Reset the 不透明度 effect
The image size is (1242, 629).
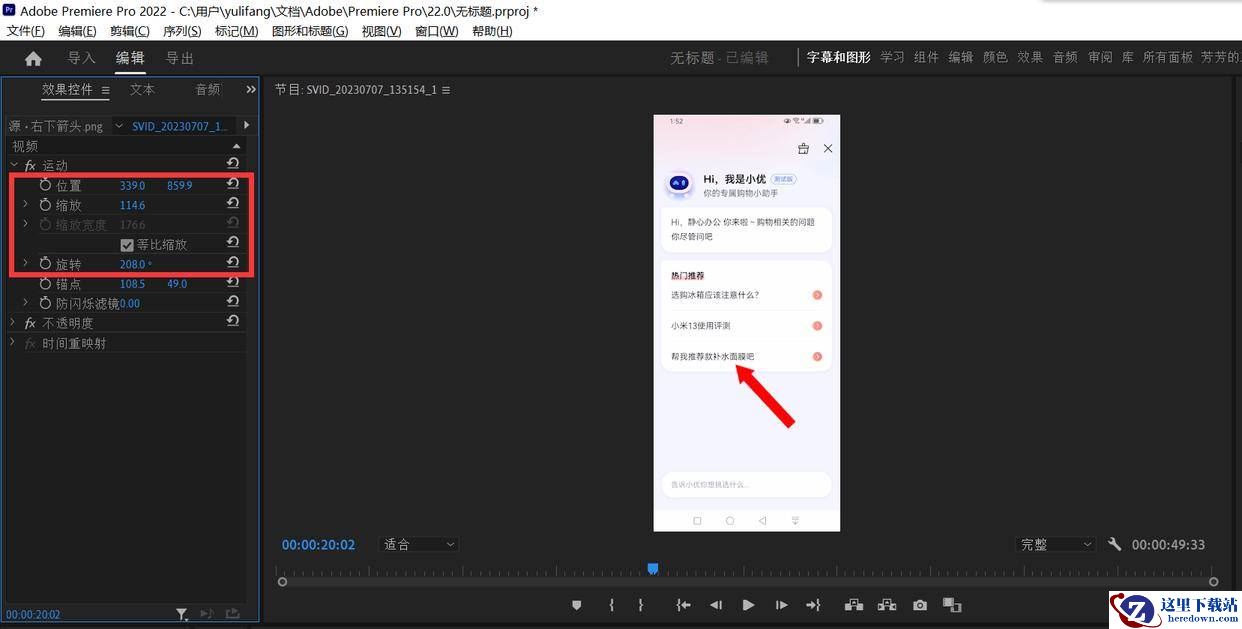click(233, 322)
